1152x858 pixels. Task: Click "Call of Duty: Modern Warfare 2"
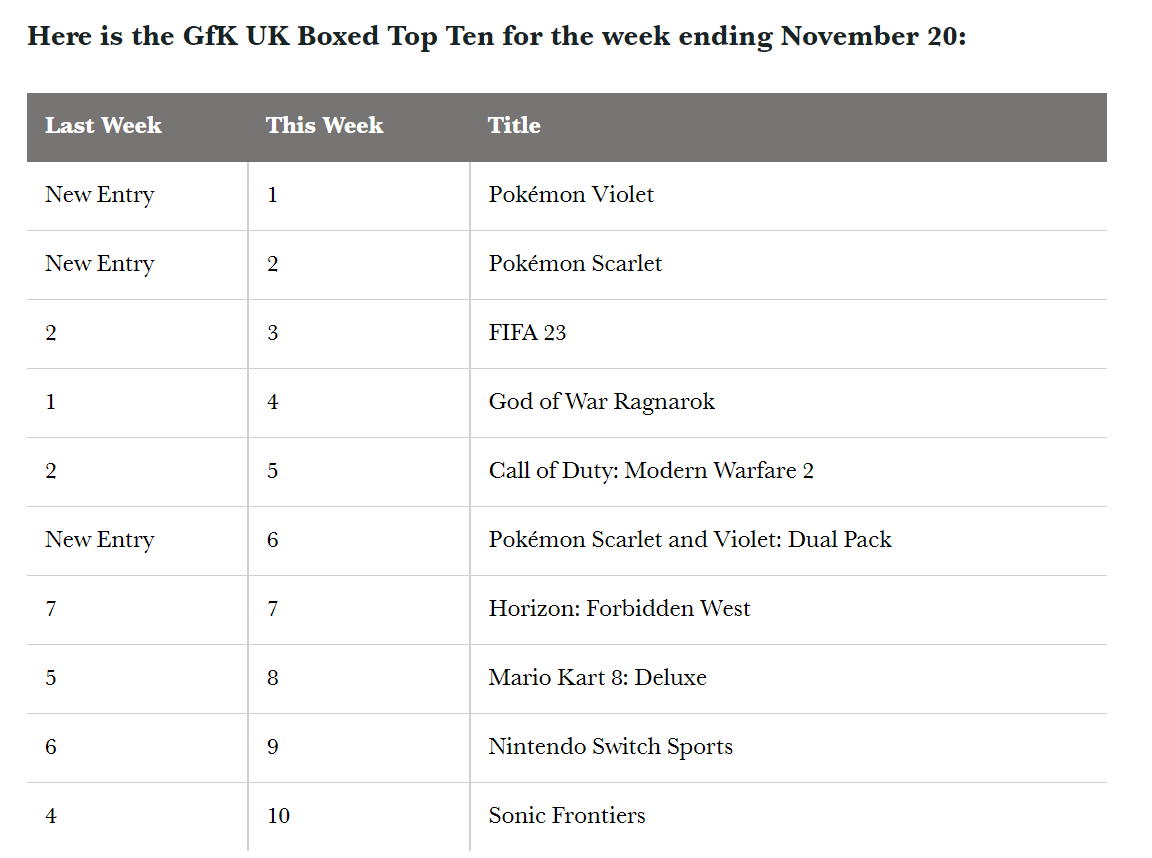click(651, 471)
